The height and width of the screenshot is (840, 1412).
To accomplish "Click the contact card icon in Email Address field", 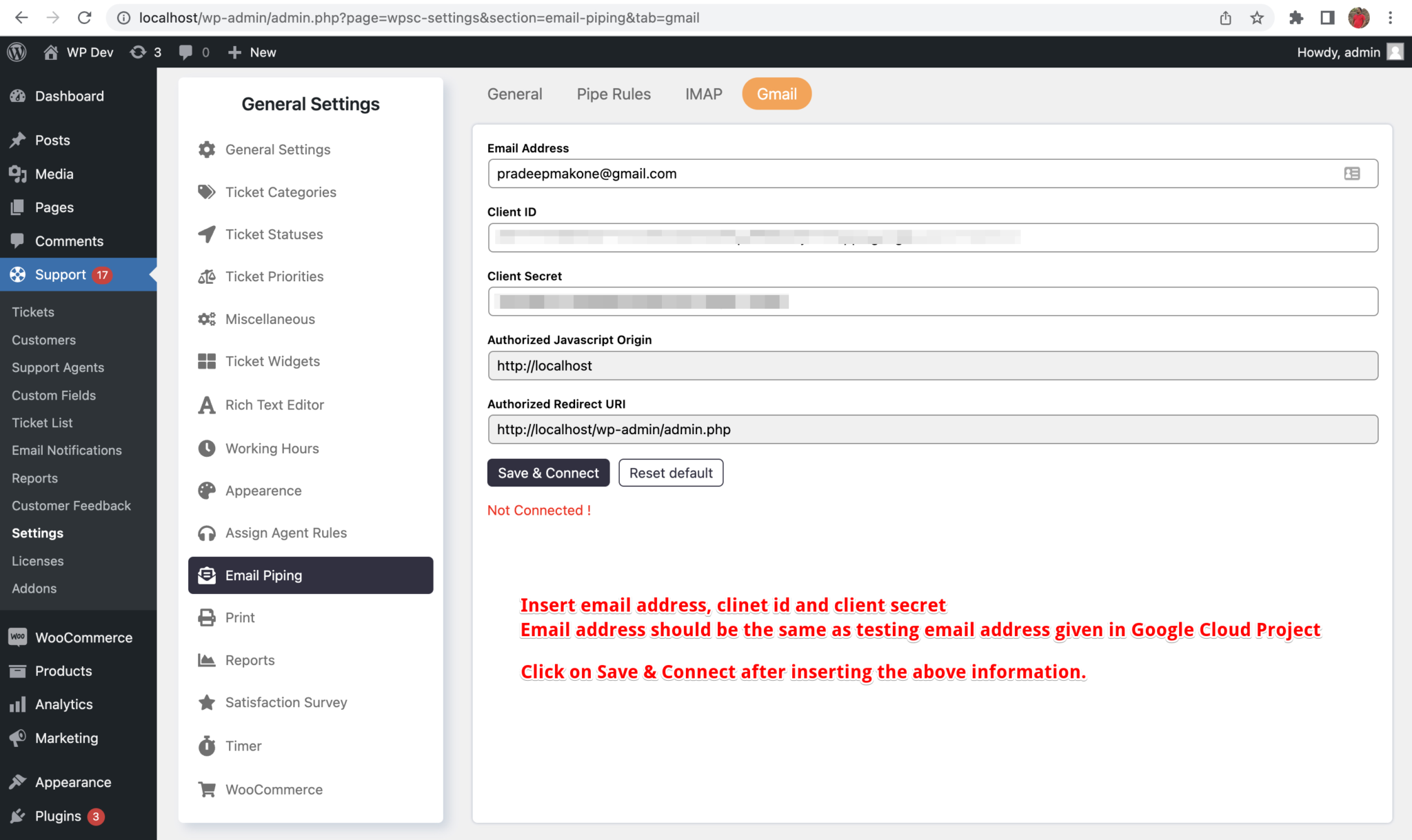I will pos(1351,174).
